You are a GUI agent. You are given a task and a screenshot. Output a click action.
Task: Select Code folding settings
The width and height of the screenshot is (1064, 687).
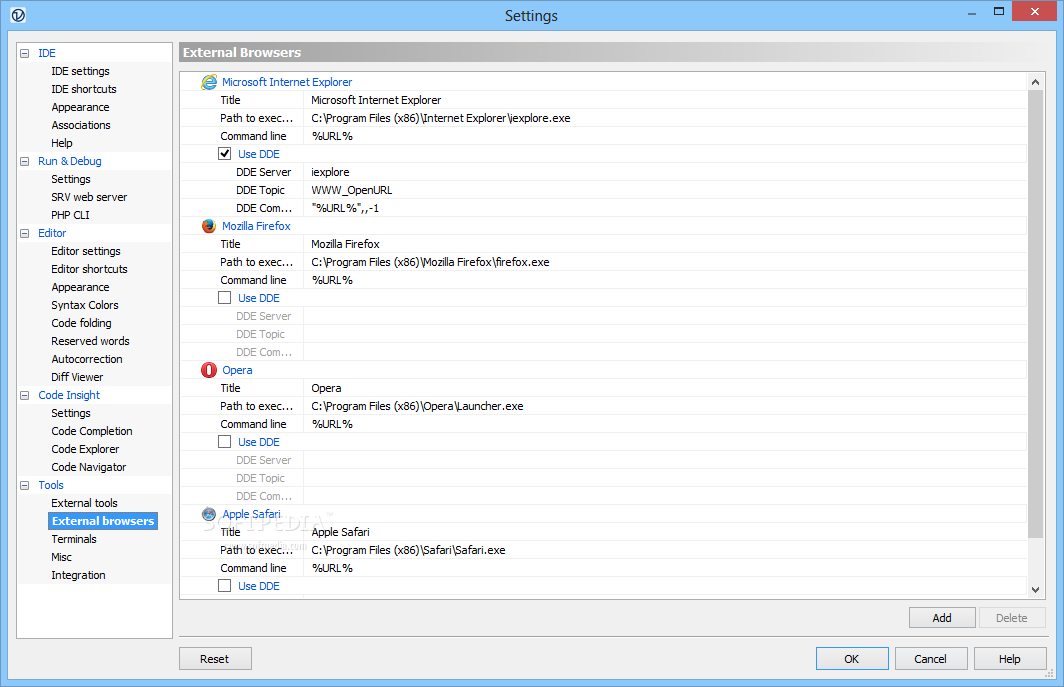pos(81,323)
